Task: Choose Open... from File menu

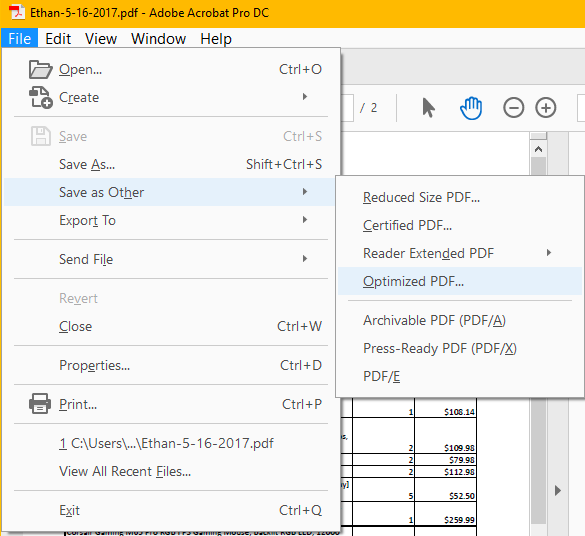Action: point(170,69)
